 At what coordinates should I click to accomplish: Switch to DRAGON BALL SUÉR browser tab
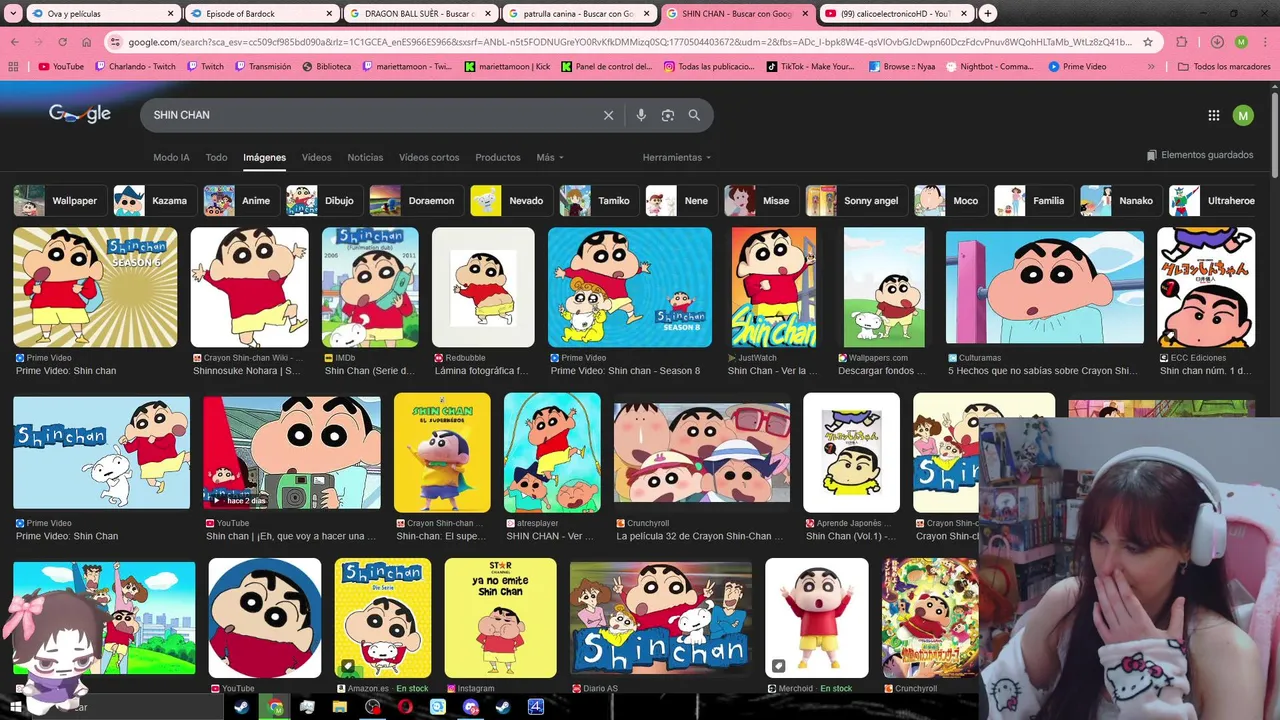click(x=420, y=14)
